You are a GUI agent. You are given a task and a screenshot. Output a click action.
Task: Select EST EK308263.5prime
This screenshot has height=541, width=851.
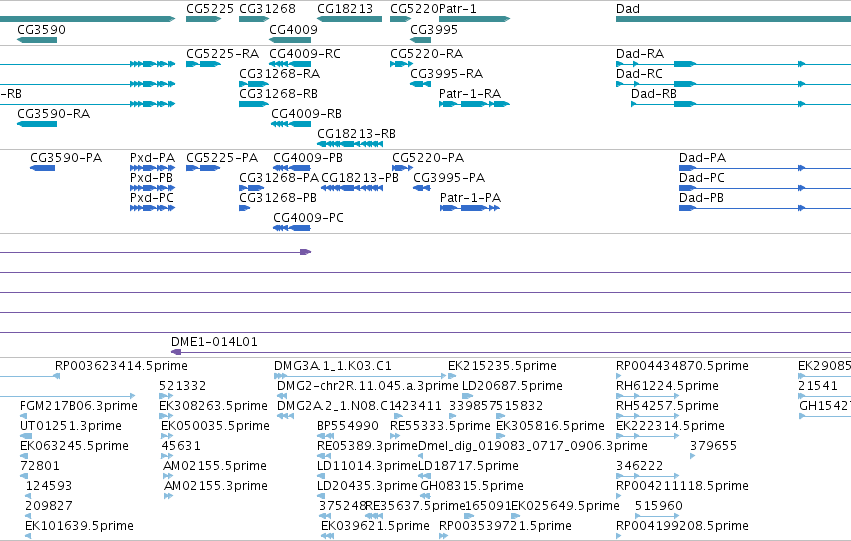click(x=166, y=416)
